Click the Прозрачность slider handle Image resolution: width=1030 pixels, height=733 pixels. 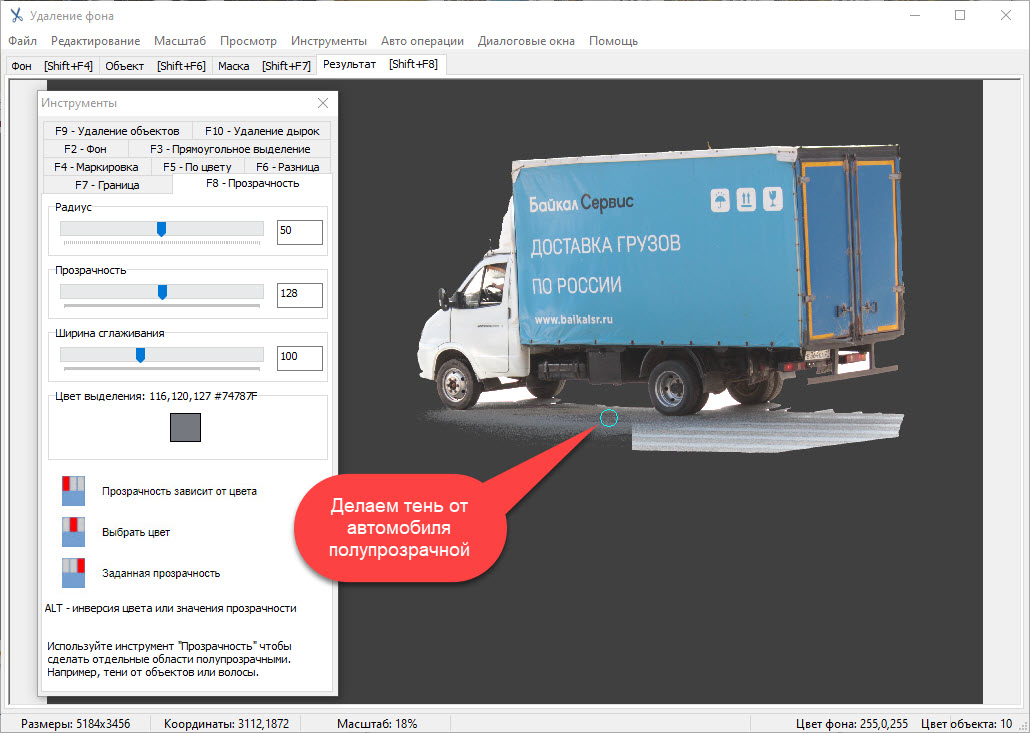[162, 292]
